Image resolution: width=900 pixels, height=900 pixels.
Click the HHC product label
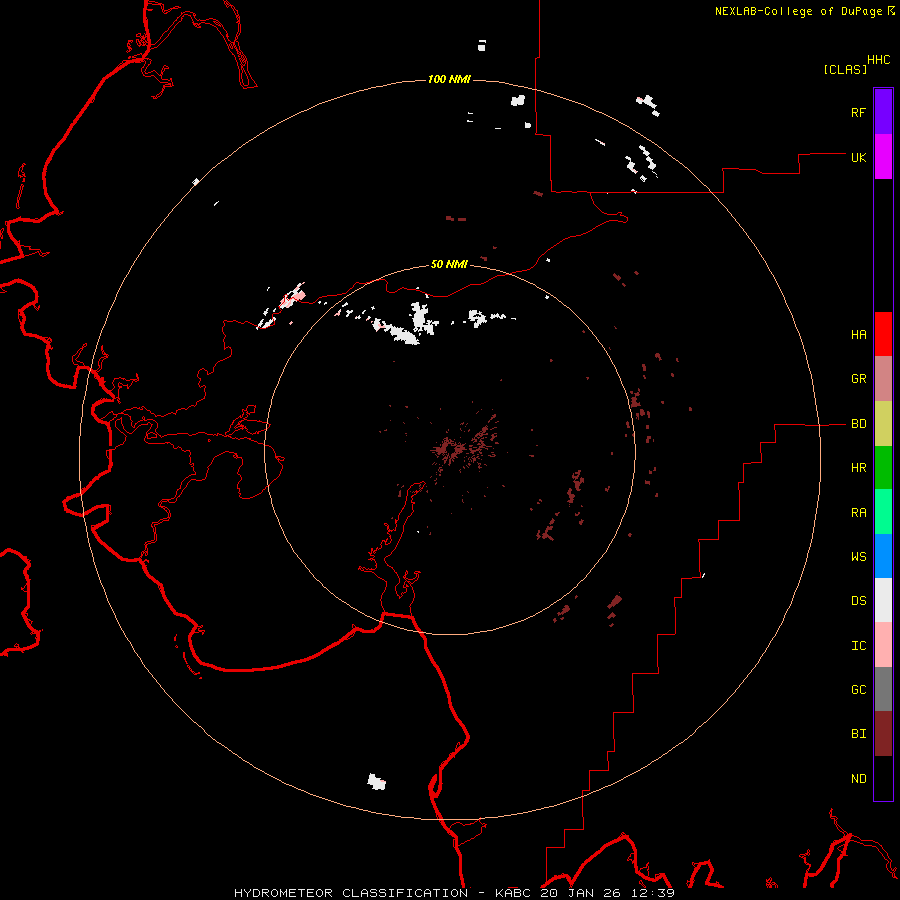click(x=878, y=60)
